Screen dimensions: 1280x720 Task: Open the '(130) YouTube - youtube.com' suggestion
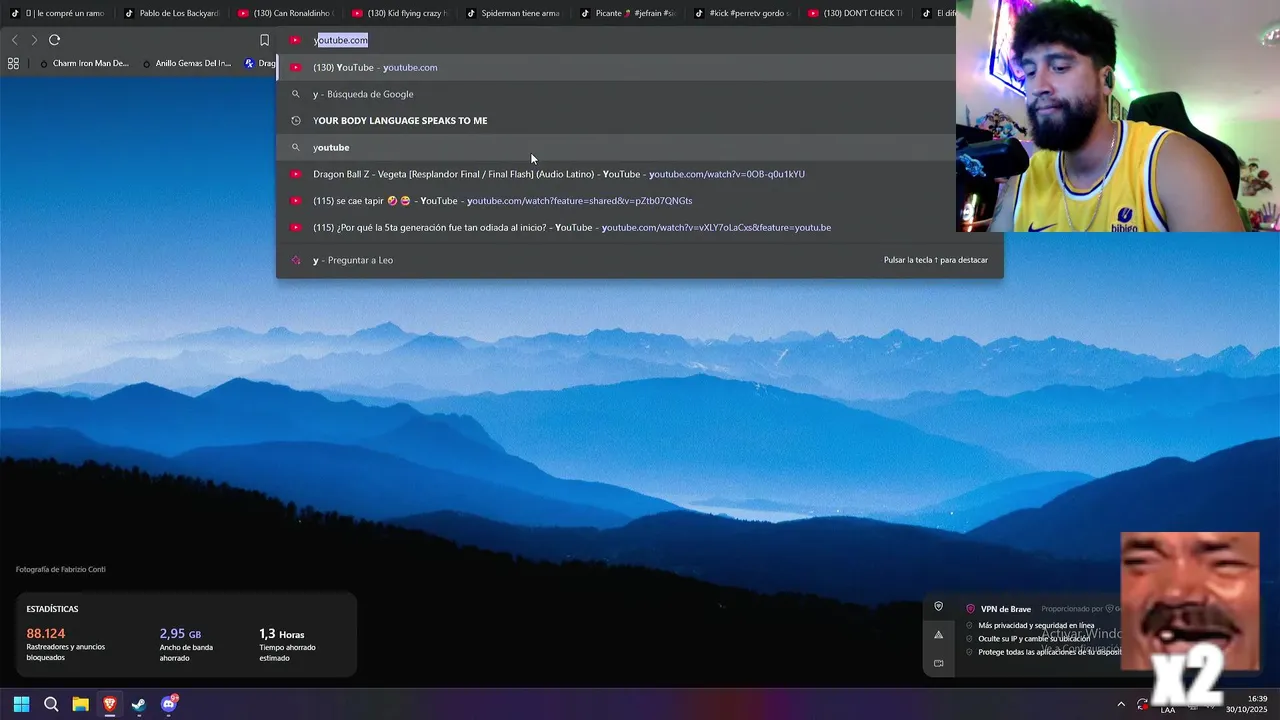click(x=640, y=67)
